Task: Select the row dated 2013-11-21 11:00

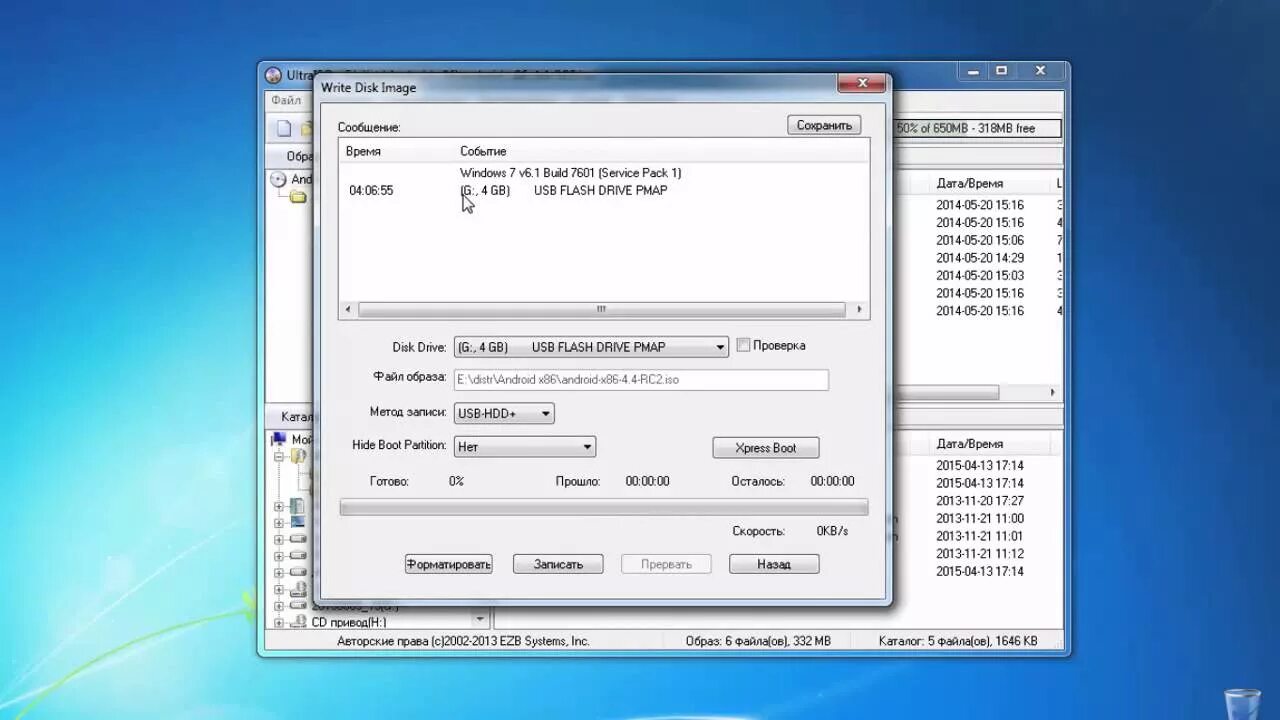Action: point(980,518)
